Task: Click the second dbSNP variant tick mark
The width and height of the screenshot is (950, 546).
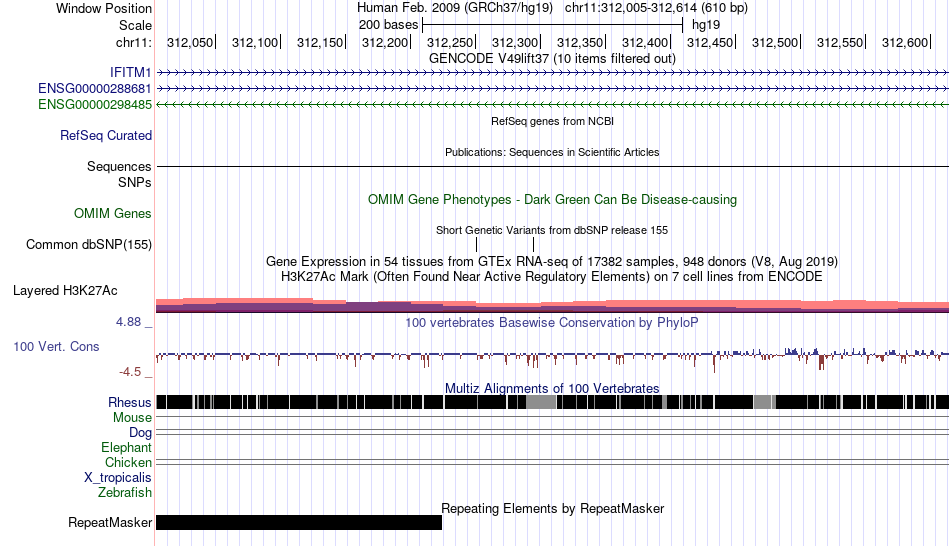Action: [533, 244]
